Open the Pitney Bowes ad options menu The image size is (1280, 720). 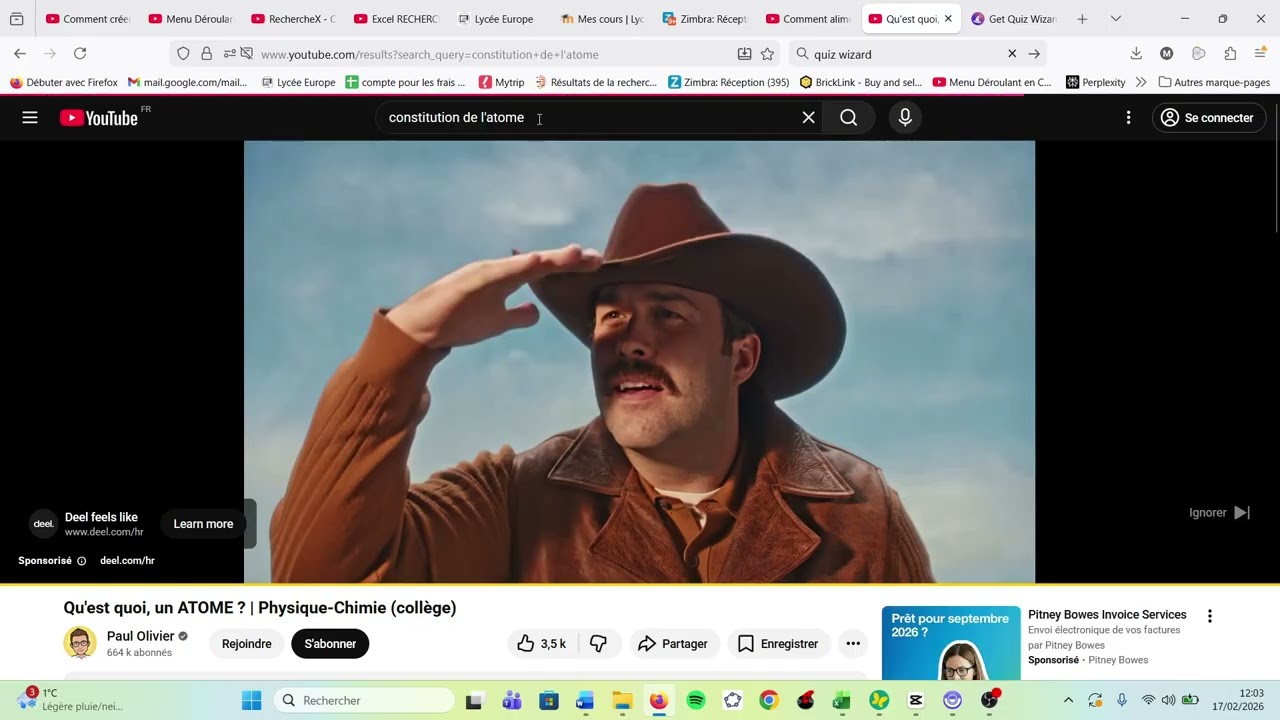point(1209,616)
